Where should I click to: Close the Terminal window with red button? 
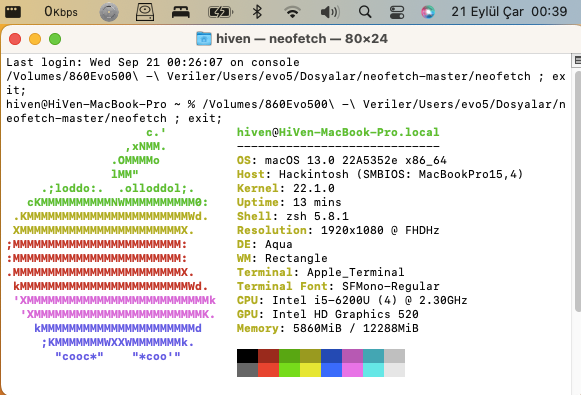pos(15,39)
